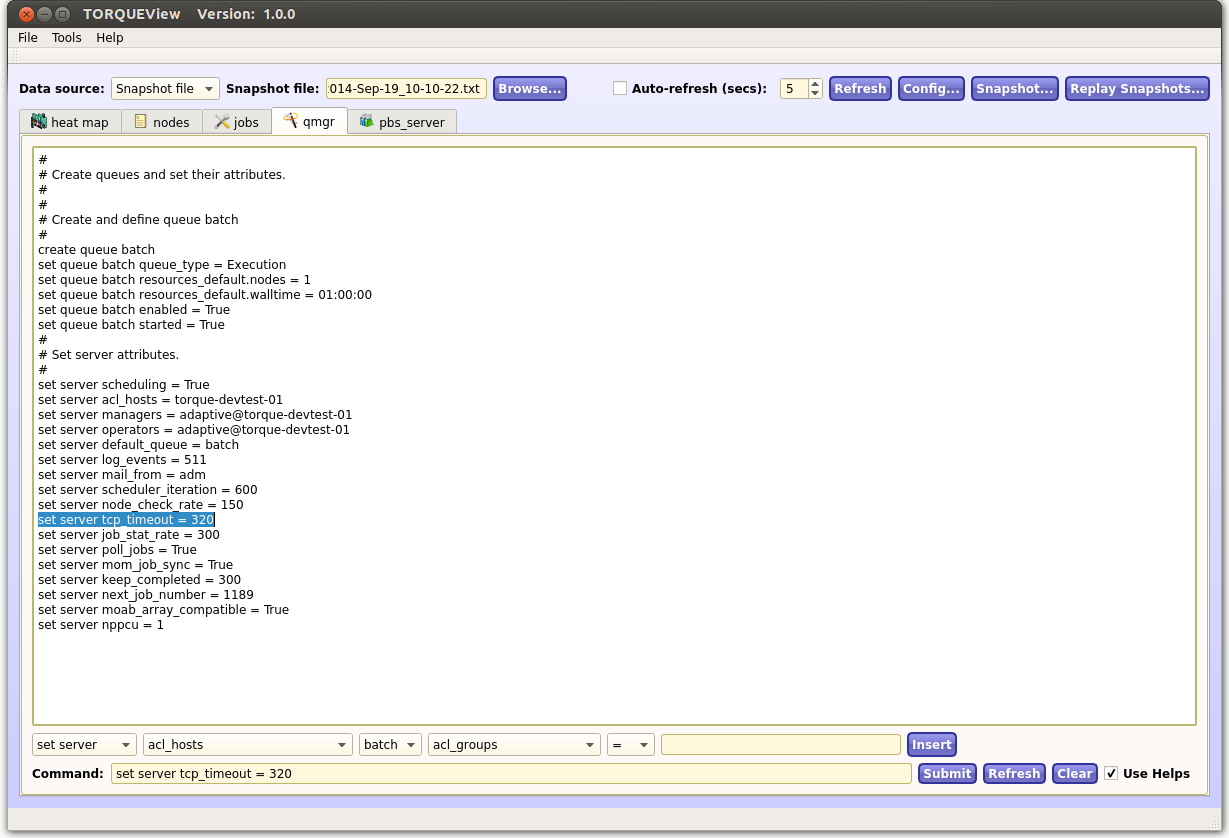Decrease auto-refresh seconds with down arrow
1229x838 pixels.
point(815,94)
